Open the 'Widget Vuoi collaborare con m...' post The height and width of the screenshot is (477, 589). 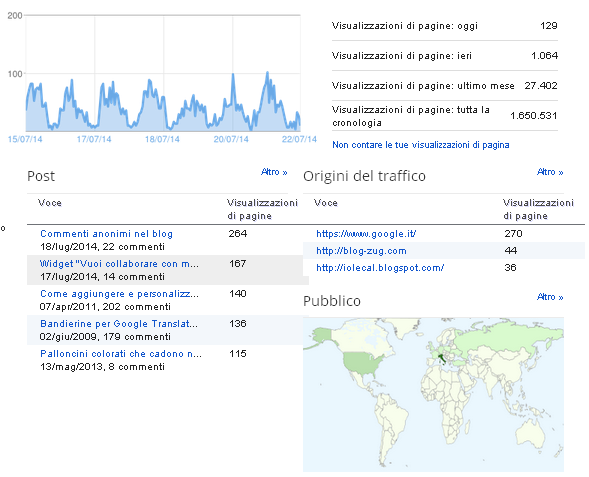click(119, 264)
